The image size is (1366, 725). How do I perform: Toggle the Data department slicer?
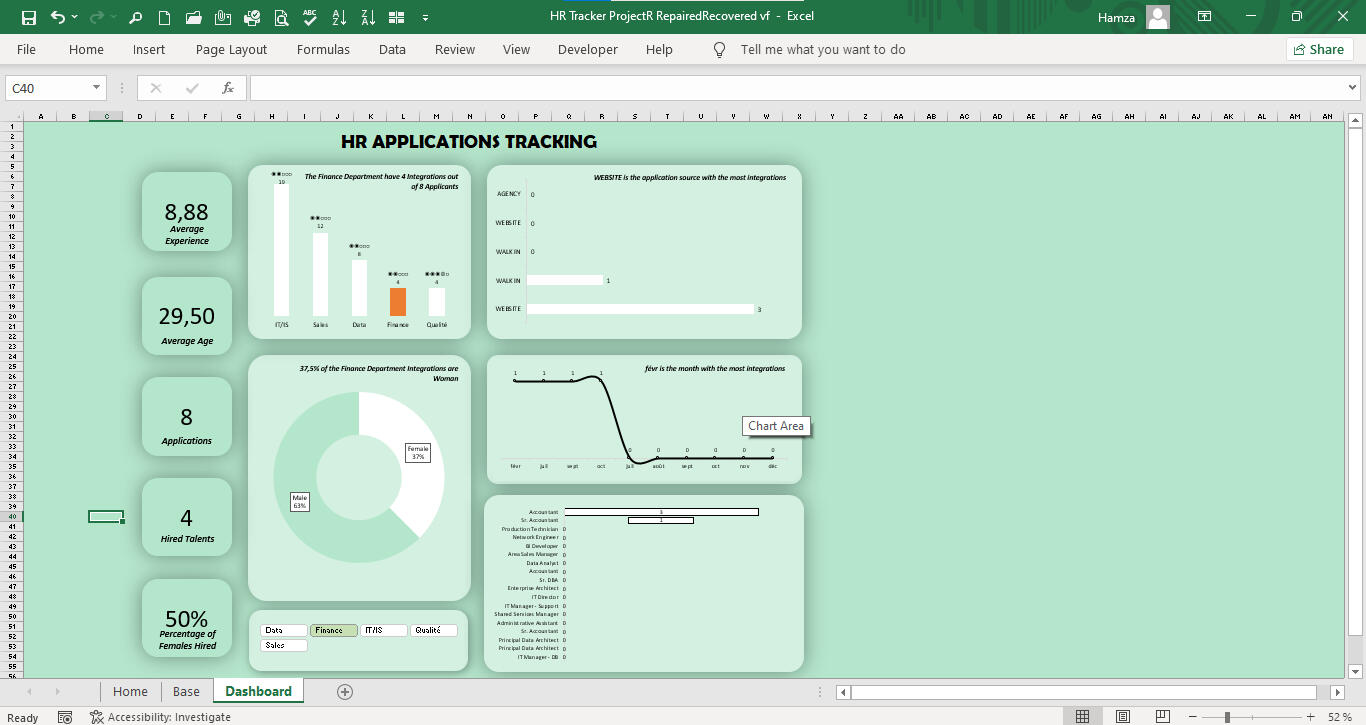tap(284, 631)
